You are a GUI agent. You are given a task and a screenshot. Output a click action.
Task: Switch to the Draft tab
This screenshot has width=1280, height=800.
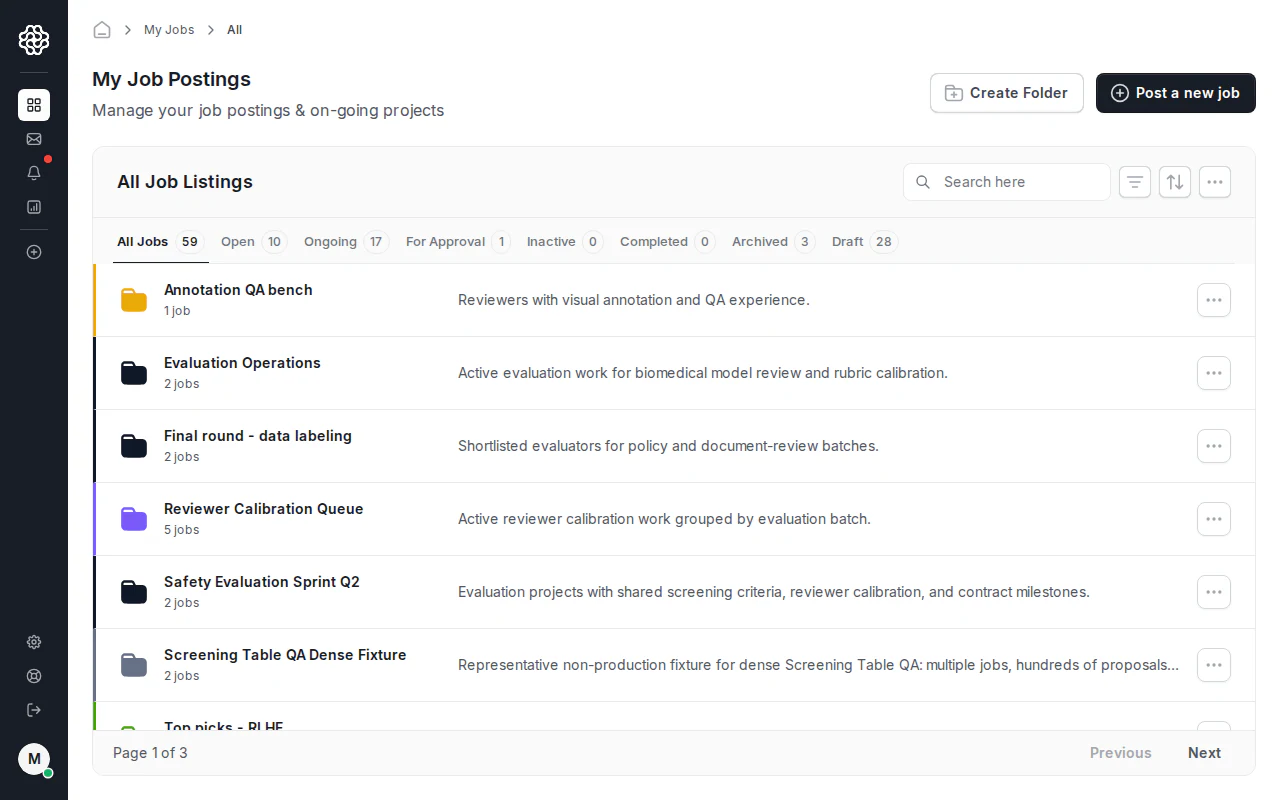(x=865, y=242)
